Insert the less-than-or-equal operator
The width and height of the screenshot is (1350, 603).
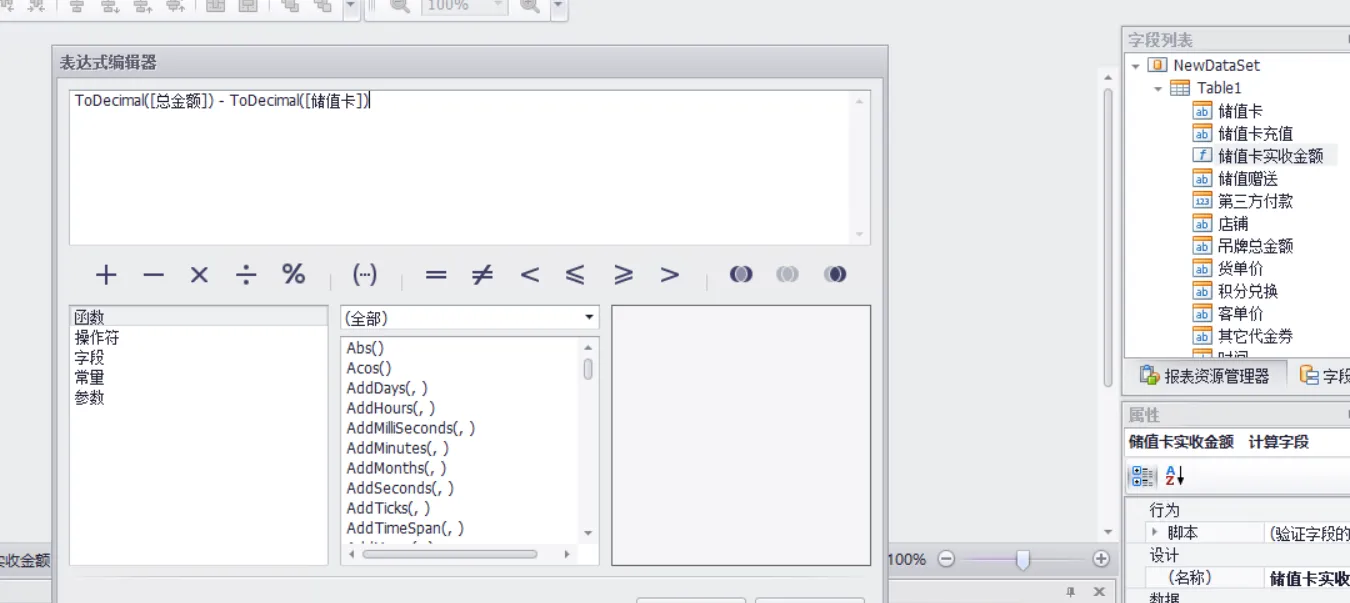(x=575, y=275)
